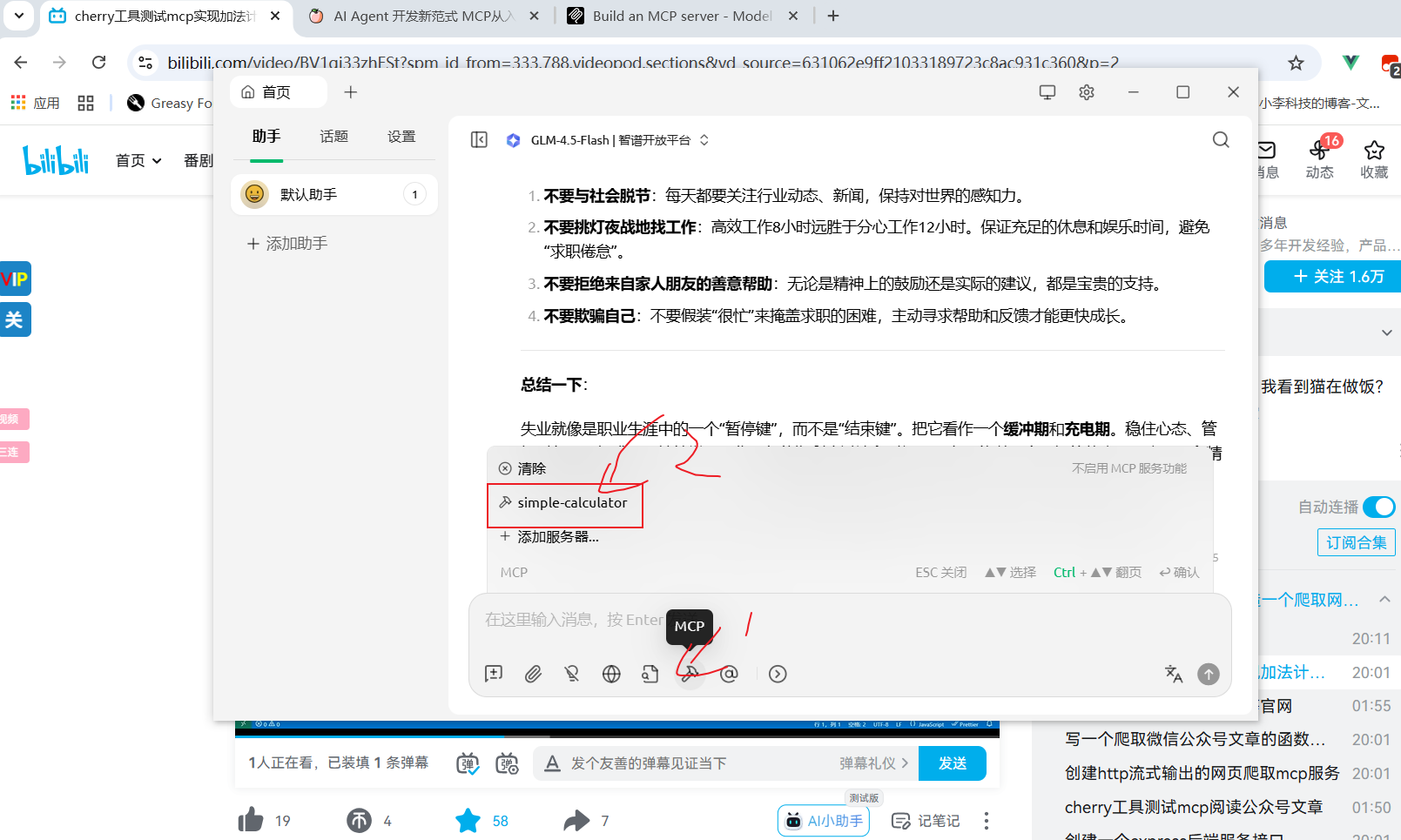Open the search magnifier in the chat header
Image resolution: width=1401 pixels, height=840 pixels.
click(1220, 139)
